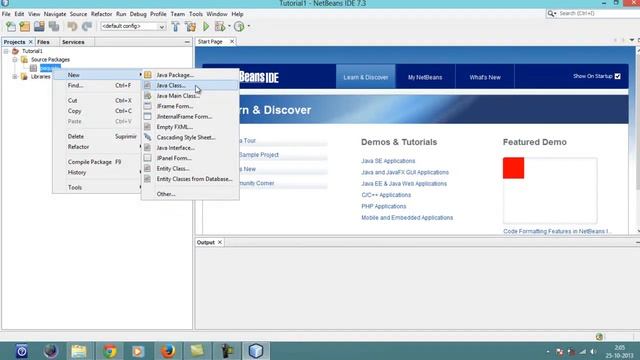Choose Entity Class from submenu
The height and width of the screenshot is (360, 640).
pyautogui.click(x=190, y=169)
